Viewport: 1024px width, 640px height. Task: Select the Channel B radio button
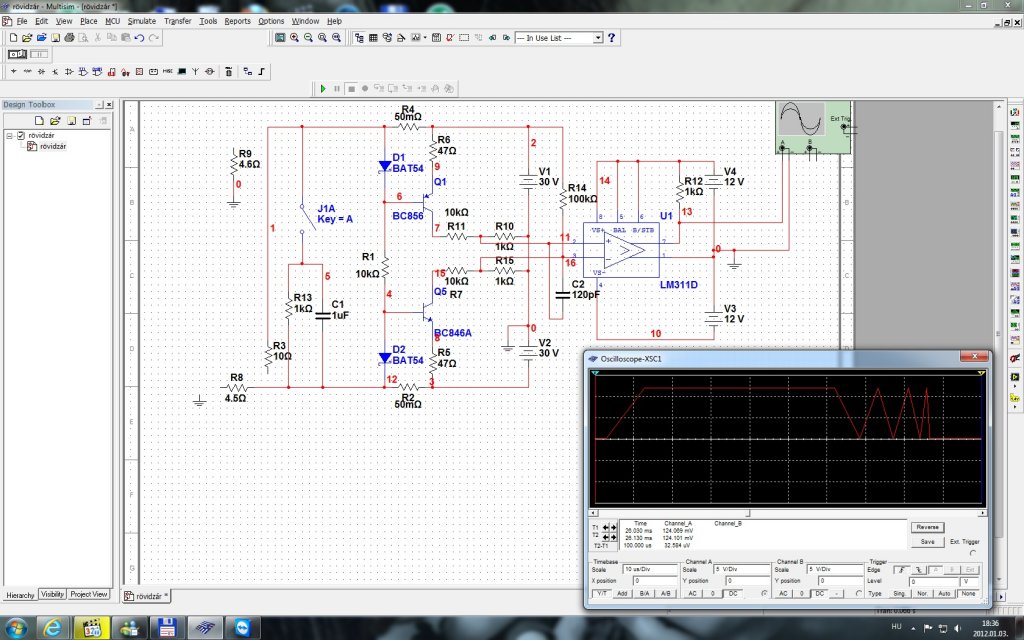(x=859, y=593)
